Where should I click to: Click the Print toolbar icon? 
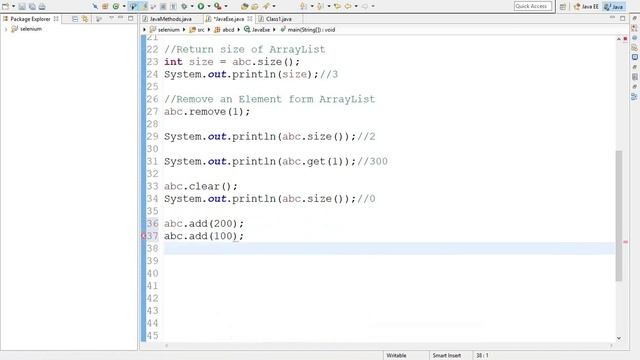(42, 6)
